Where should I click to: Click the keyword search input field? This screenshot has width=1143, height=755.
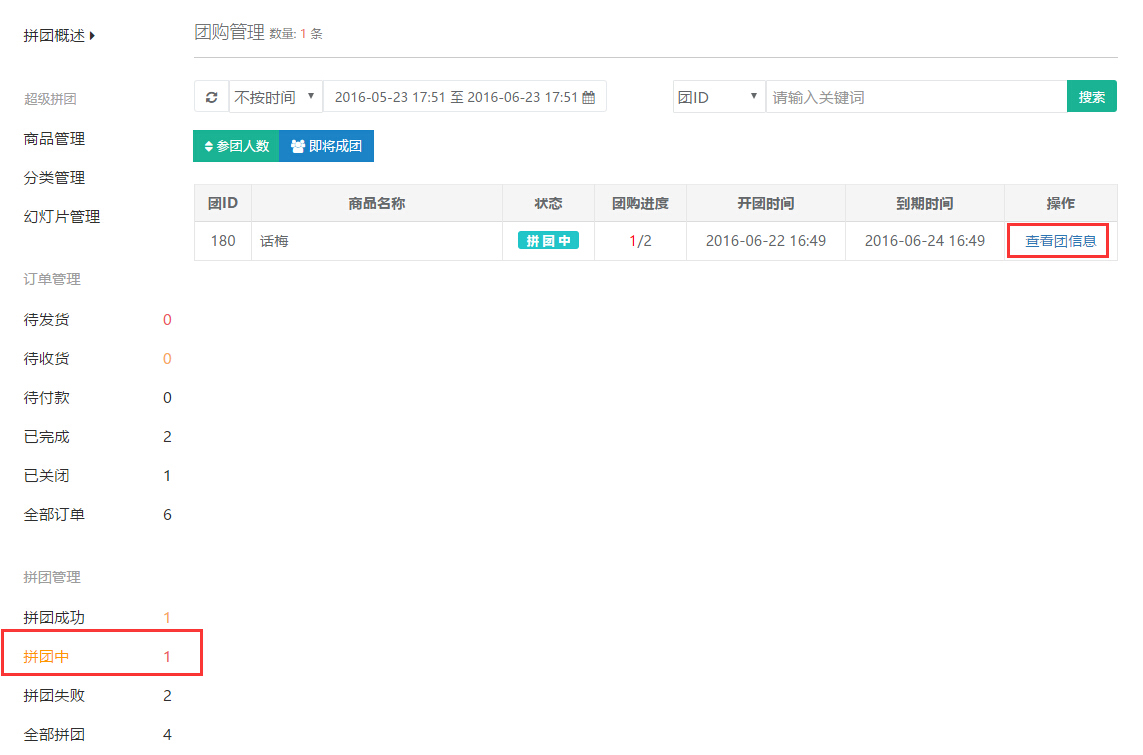(x=915, y=97)
